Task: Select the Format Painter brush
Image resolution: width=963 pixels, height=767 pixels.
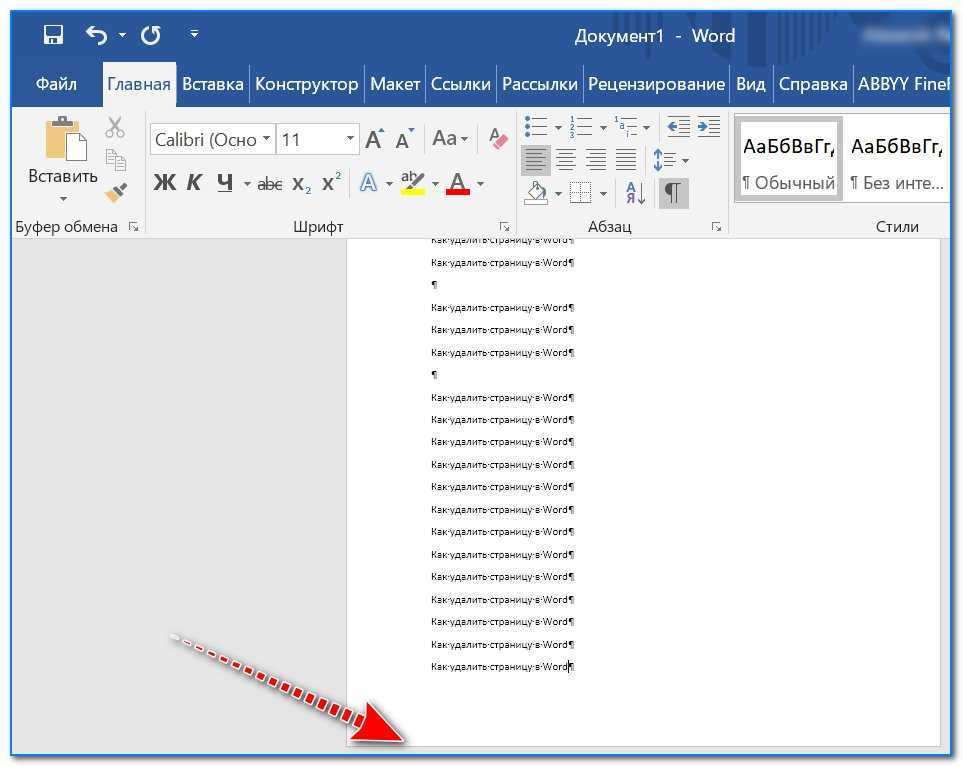Action: (x=115, y=192)
